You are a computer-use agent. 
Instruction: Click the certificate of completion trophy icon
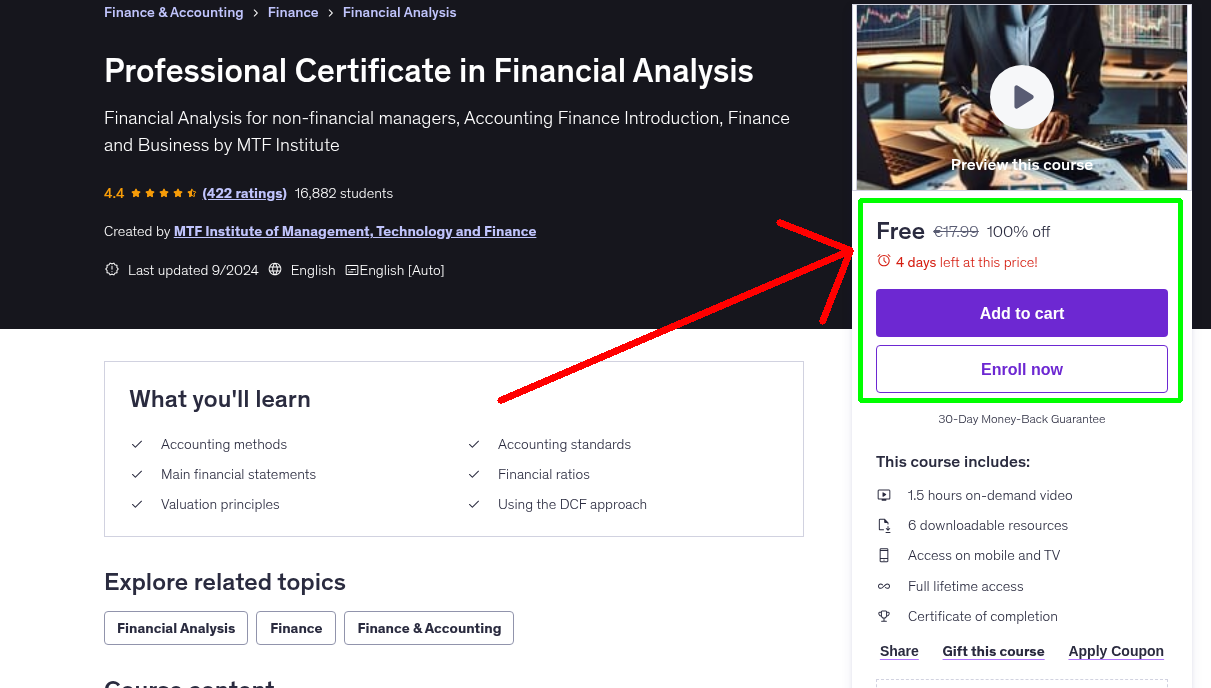(x=884, y=616)
